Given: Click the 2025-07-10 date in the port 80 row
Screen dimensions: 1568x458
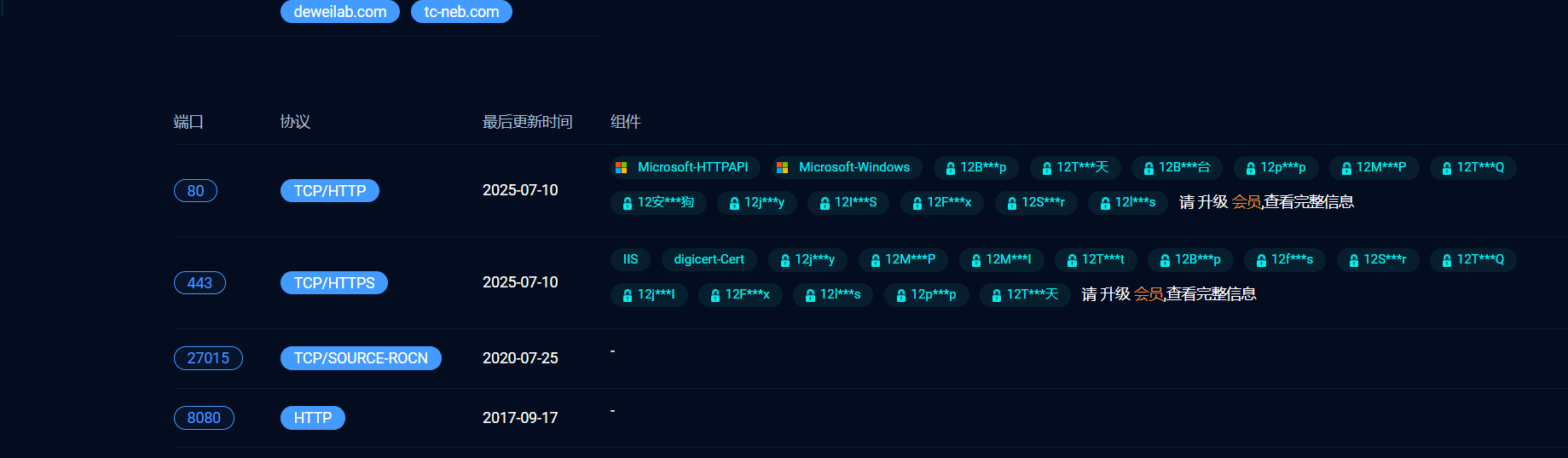Looking at the screenshot, I should click(x=520, y=190).
